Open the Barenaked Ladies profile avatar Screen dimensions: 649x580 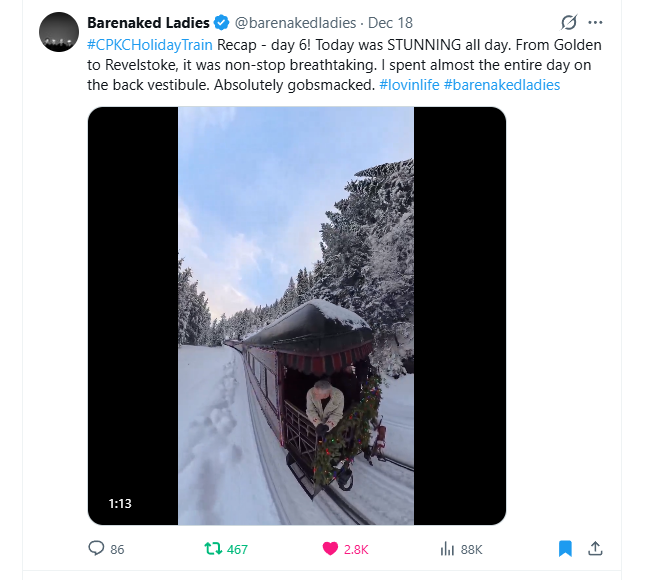59,32
